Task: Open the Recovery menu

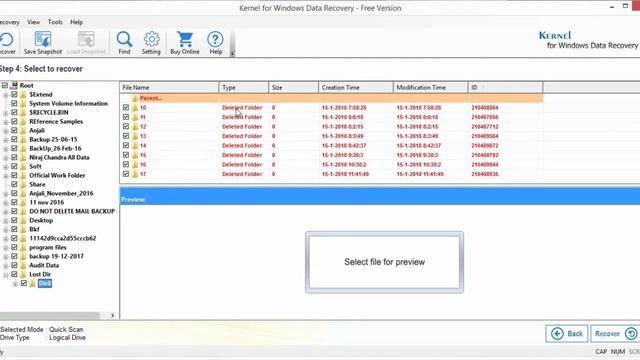Action: pyautogui.click(x=10, y=22)
